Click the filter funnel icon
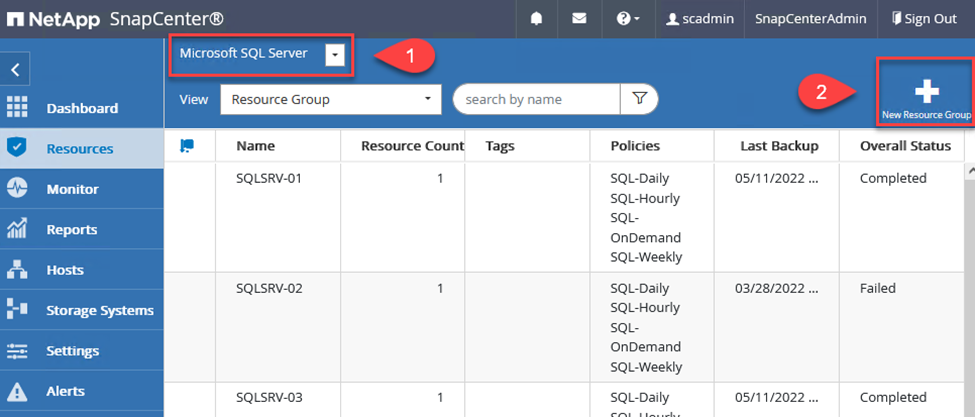975x417 pixels. pos(639,99)
